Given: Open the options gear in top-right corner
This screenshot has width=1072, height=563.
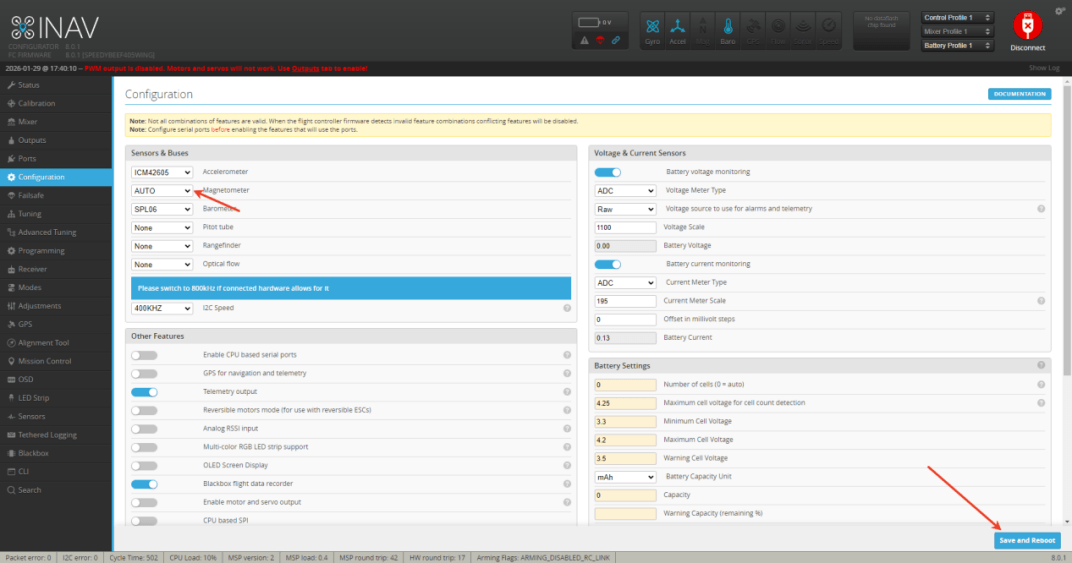Looking at the screenshot, I should coord(1059,11).
